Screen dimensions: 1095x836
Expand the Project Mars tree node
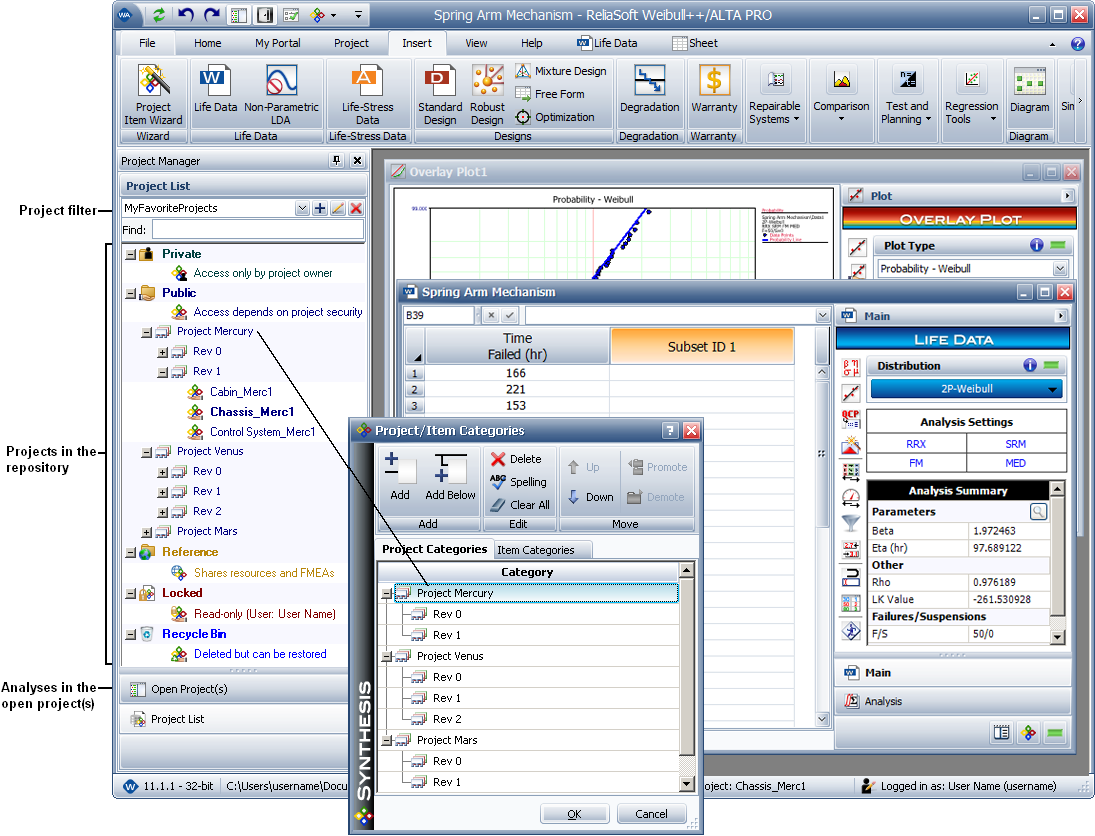click(x=147, y=532)
